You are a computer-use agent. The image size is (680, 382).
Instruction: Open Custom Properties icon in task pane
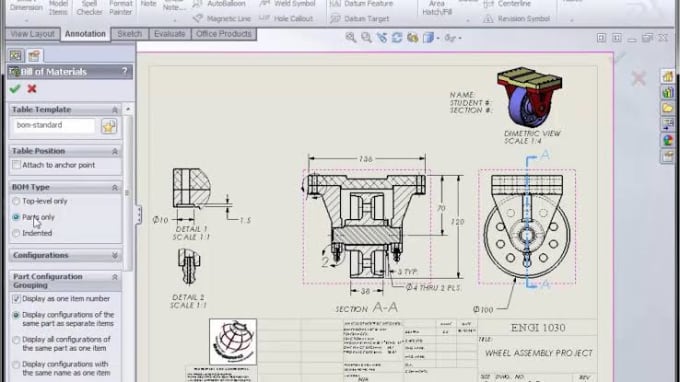coord(667,156)
